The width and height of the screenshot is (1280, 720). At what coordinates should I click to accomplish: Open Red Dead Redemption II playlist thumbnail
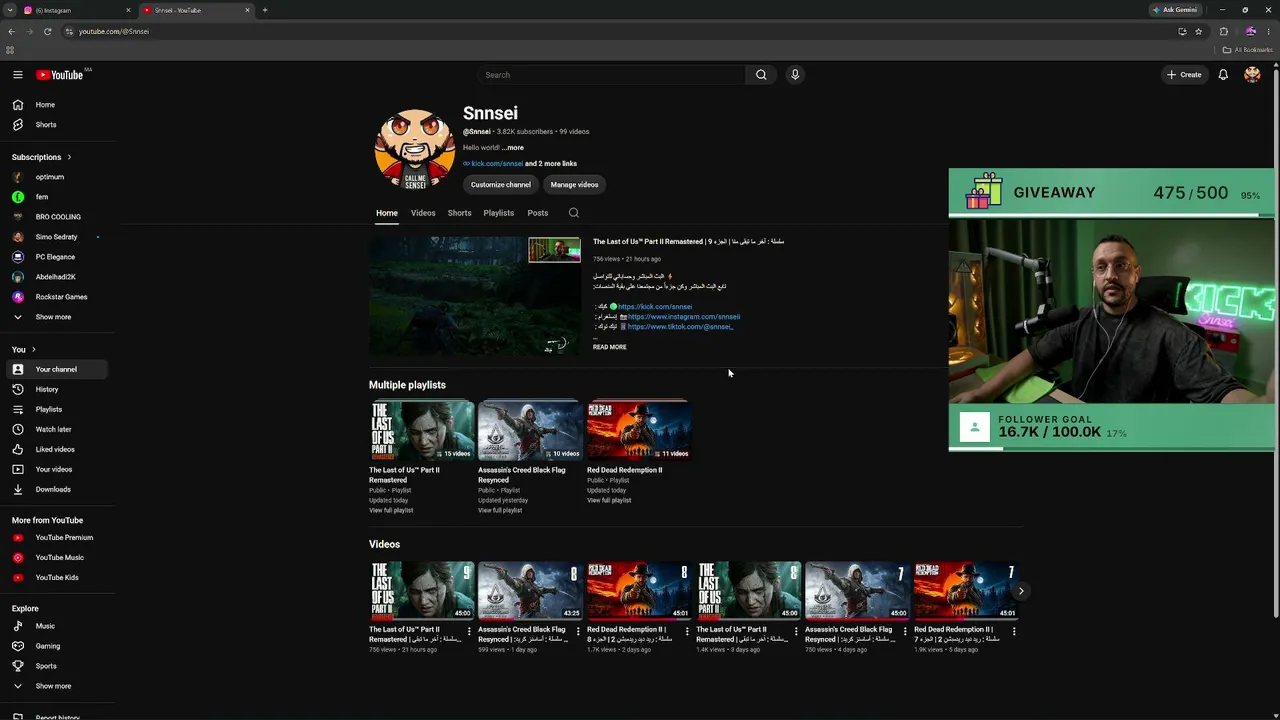(x=639, y=430)
